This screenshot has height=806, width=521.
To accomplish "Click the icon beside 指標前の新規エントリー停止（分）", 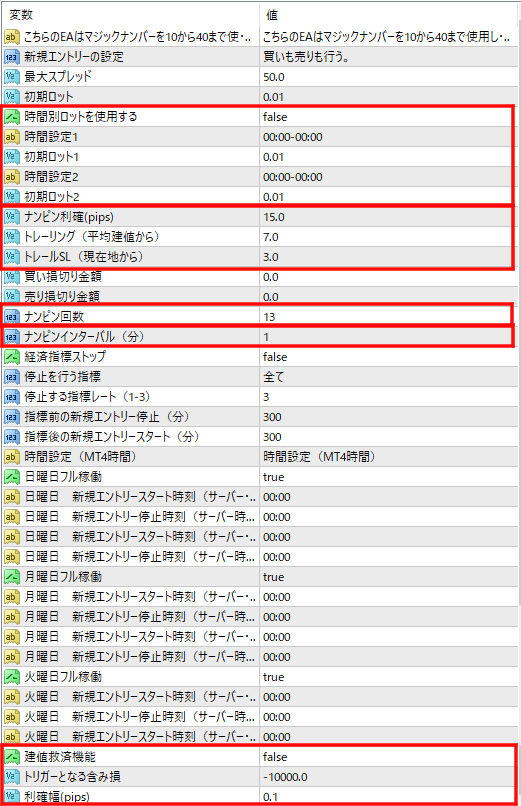I will (12, 417).
